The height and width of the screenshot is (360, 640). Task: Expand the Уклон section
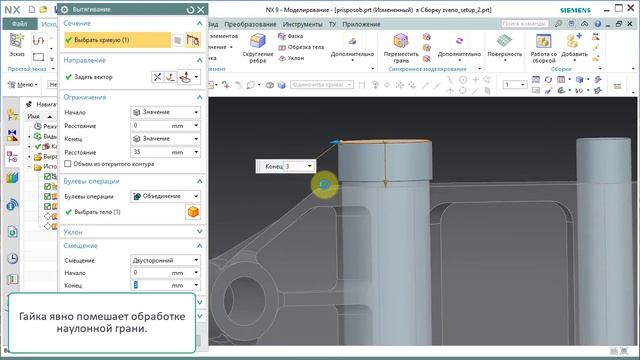point(200,232)
